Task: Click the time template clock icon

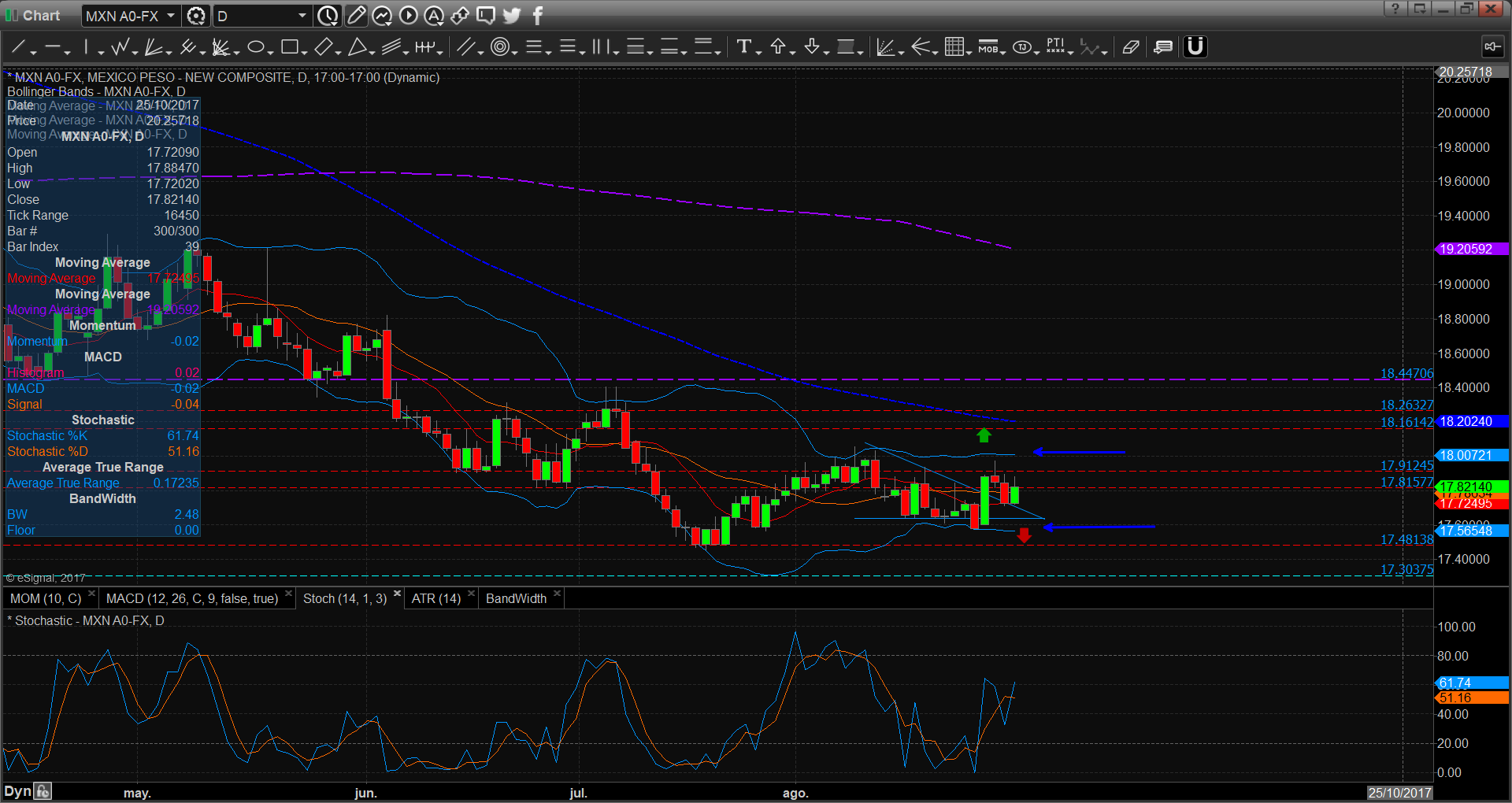Action: point(328,15)
